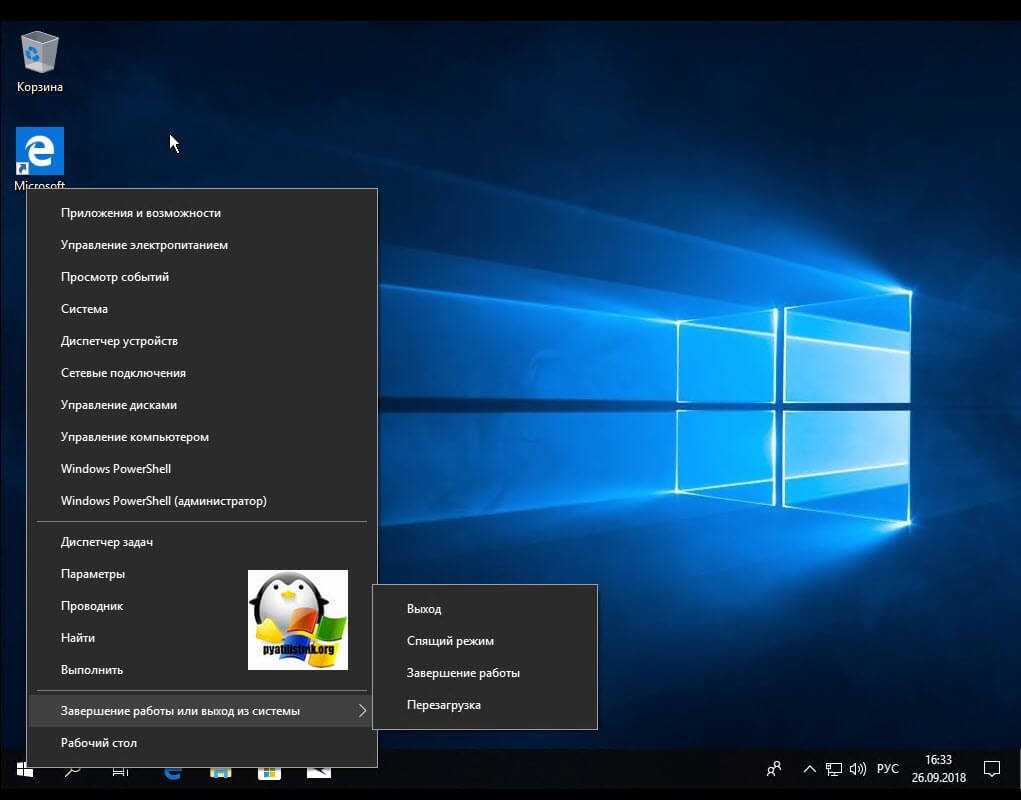Click the Microsoft Edge desktop shortcut

click(40, 152)
